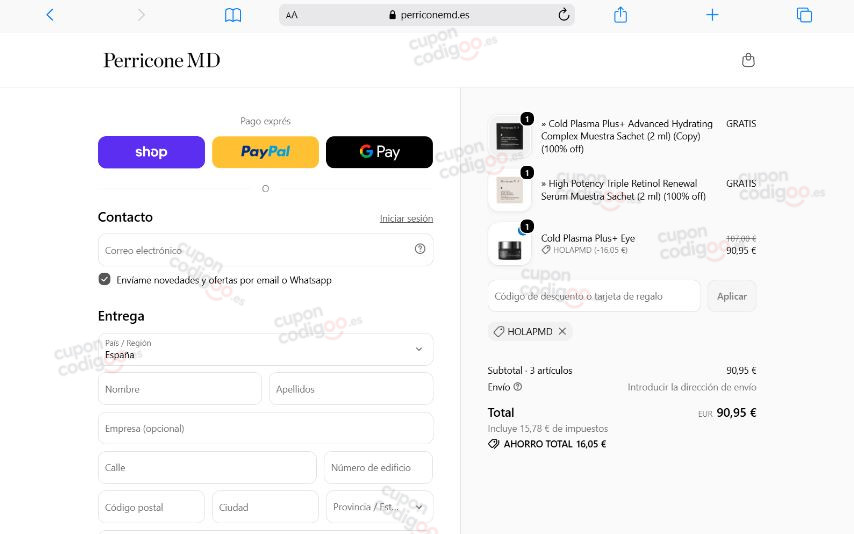Screen dimensions: 854x534
Task: Click the Envío info question mark icon
Action: (517, 386)
